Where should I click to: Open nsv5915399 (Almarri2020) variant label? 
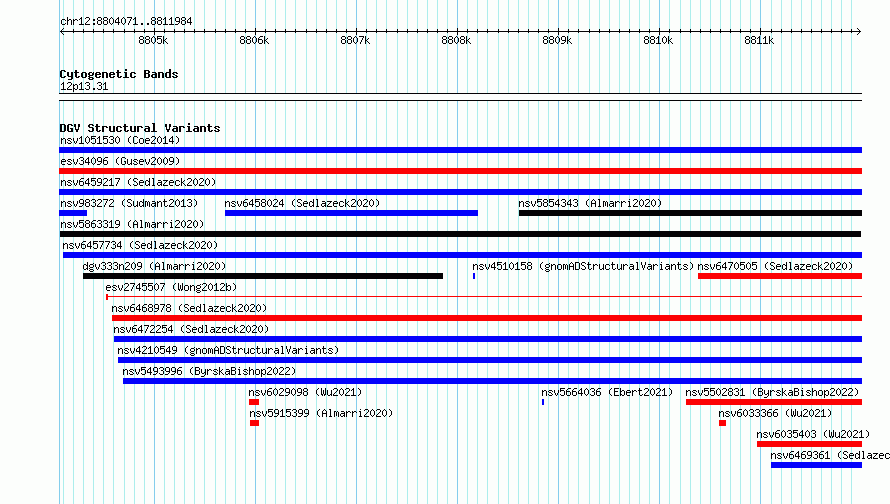click(321, 413)
